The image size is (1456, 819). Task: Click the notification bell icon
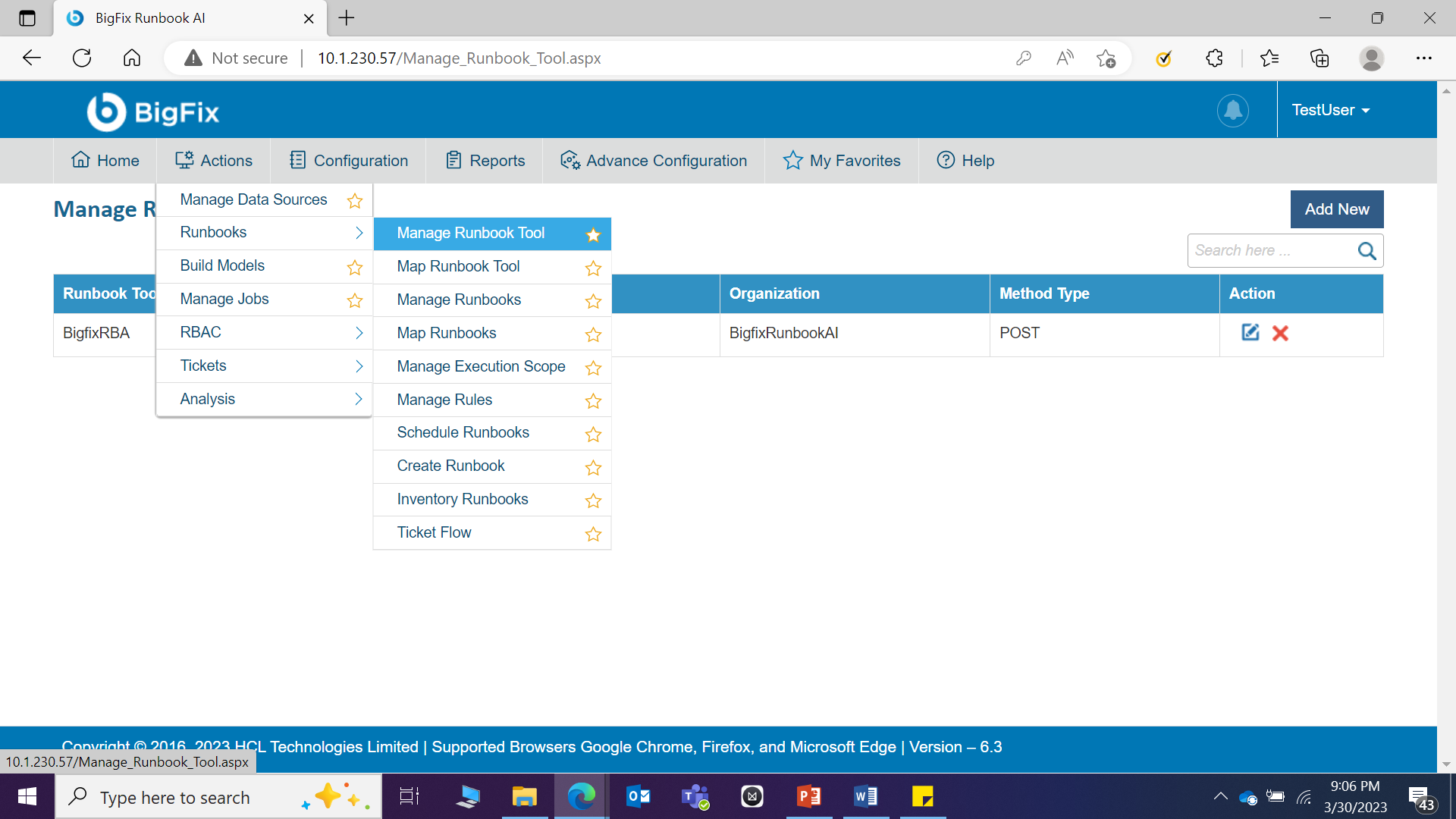tap(1233, 111)
